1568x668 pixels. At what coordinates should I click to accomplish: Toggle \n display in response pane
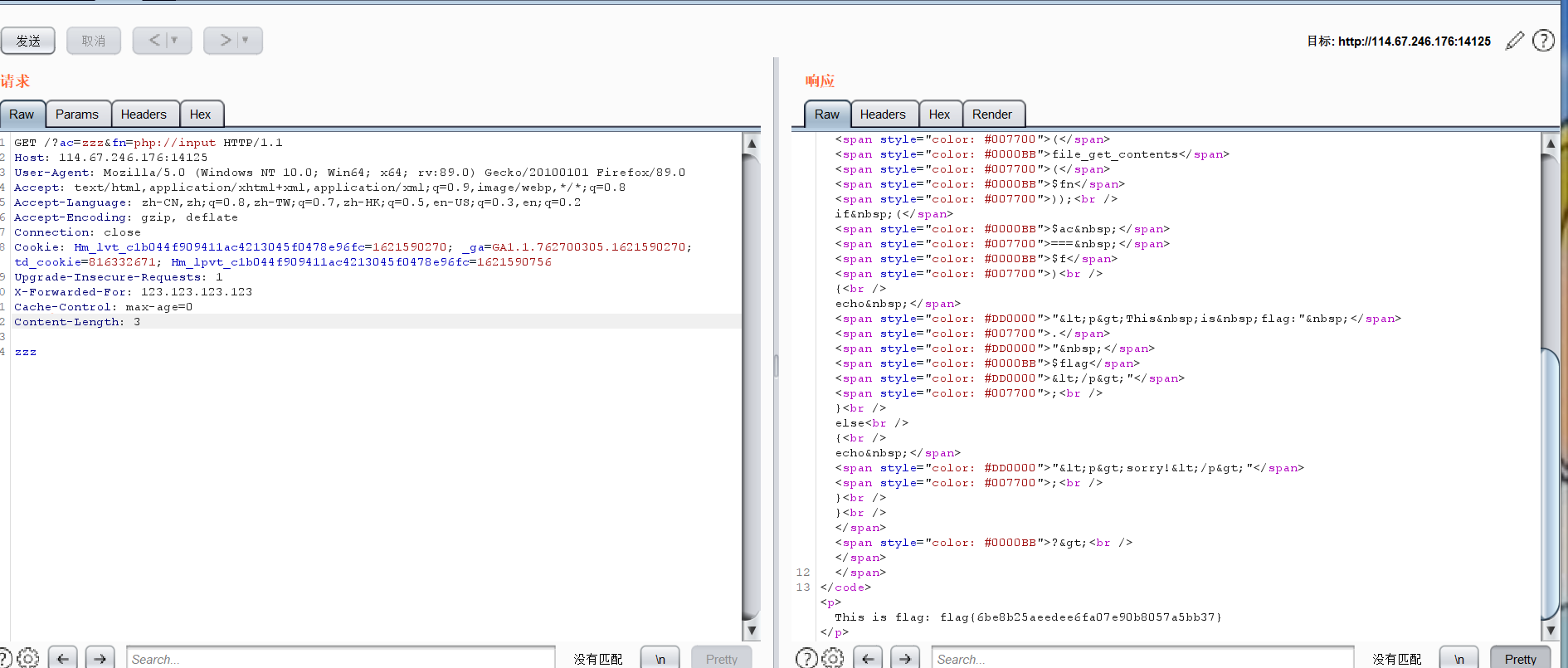1458,658
